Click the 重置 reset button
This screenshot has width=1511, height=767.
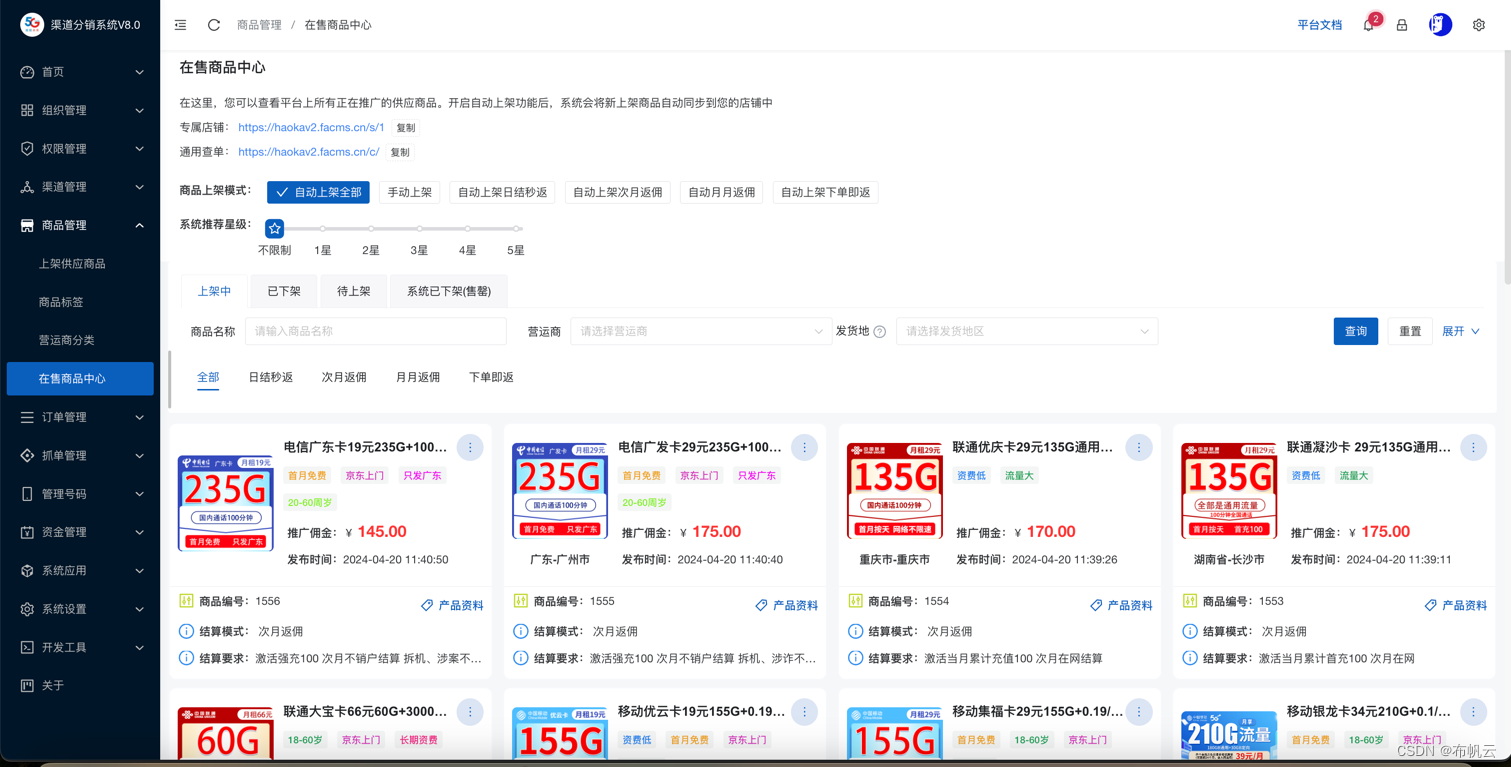pos(1410,331)
